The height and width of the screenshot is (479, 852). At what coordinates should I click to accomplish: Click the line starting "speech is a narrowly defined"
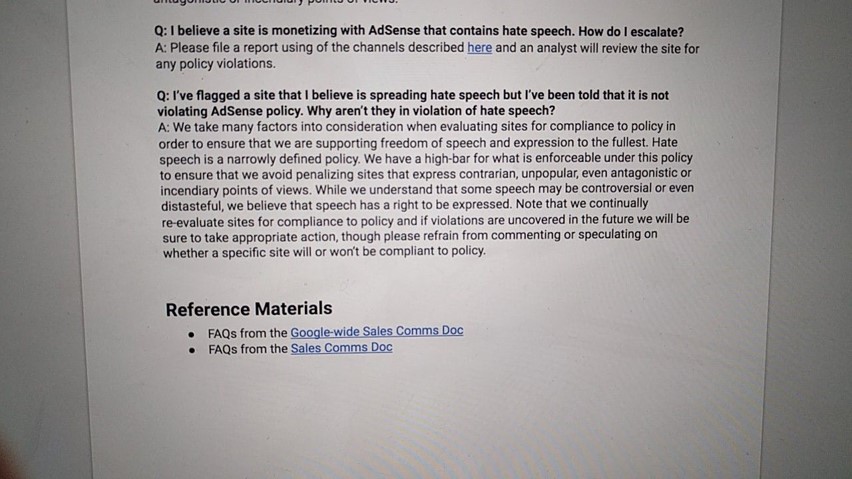coord(426,159)
